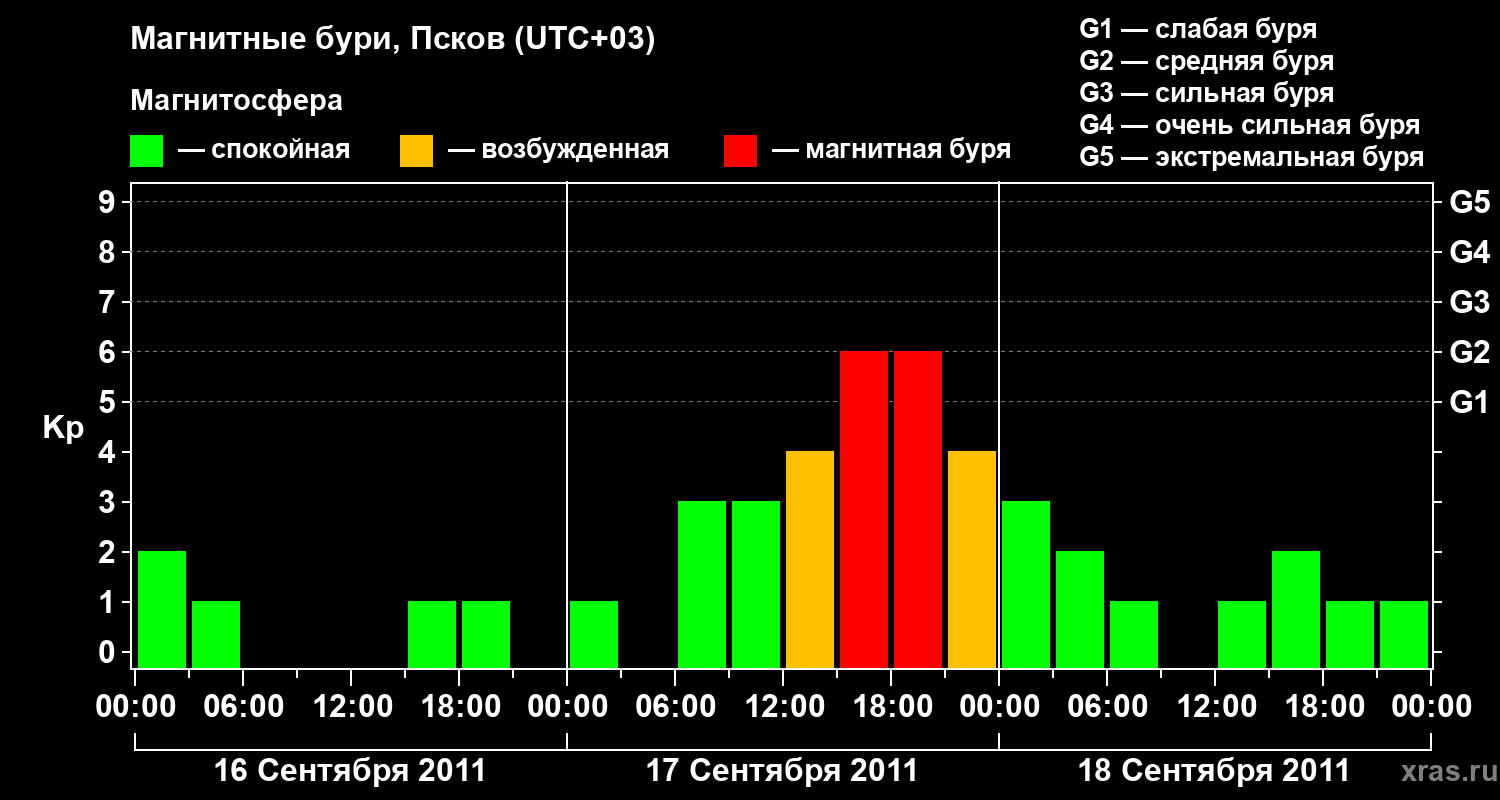Click the yellow bar starting 12:00 on 17 Сентября
Image resolution: width=1500 pixels, height=800 pixels.
[810, 560]
